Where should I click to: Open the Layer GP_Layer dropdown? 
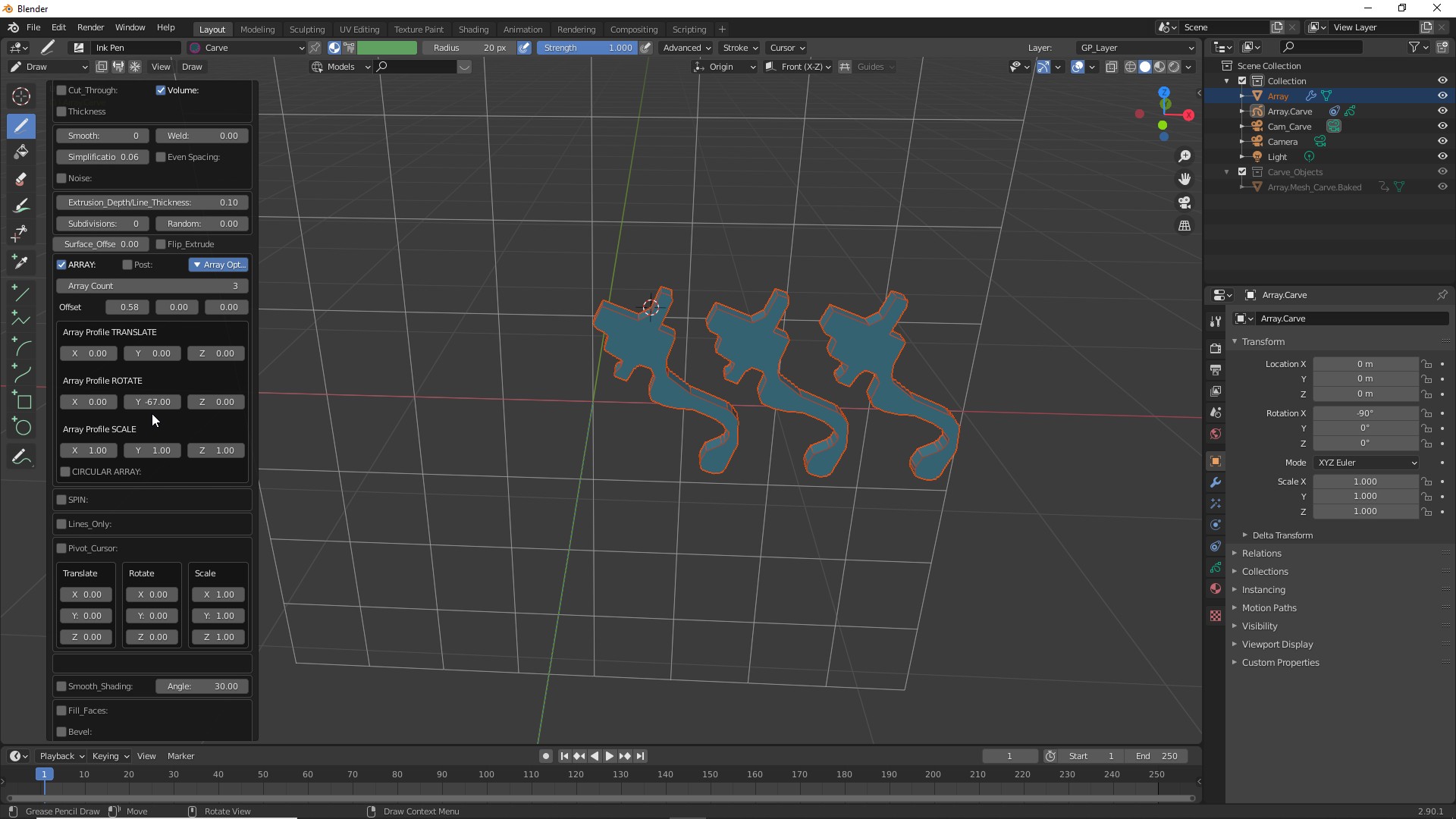pyautogui.click(x=1136, y=48)
